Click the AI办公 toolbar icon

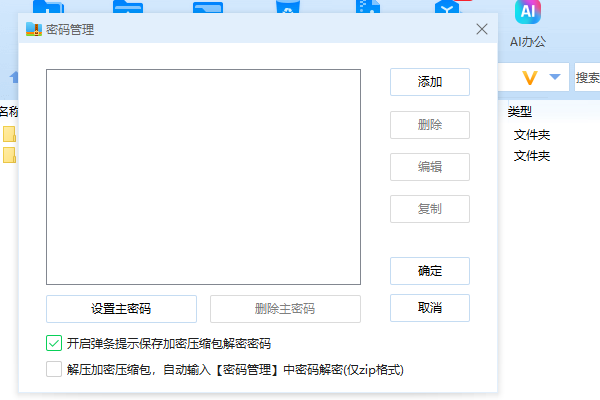tap(526, 14)
